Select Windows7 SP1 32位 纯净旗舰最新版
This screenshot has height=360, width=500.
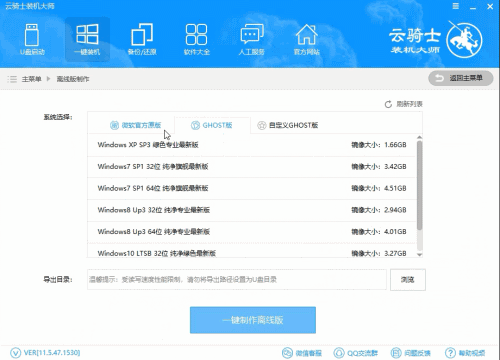(252, 166)
